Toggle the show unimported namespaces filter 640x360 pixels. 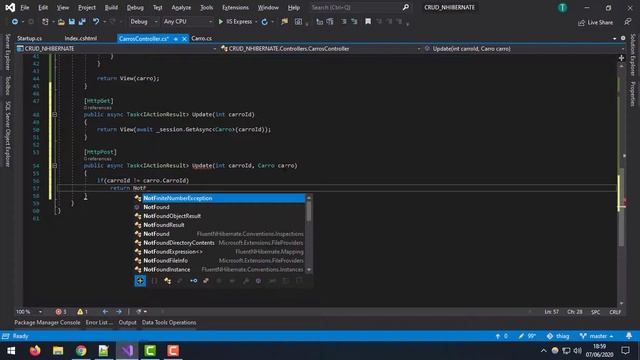[x=140, y=281]
